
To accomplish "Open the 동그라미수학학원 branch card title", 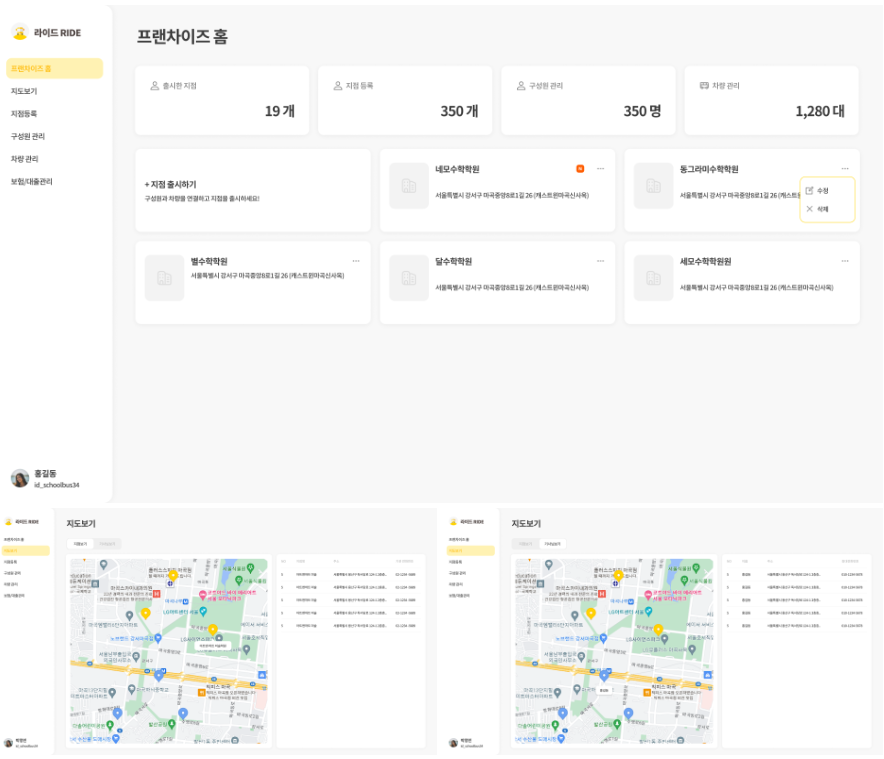I will pos(709,169).
